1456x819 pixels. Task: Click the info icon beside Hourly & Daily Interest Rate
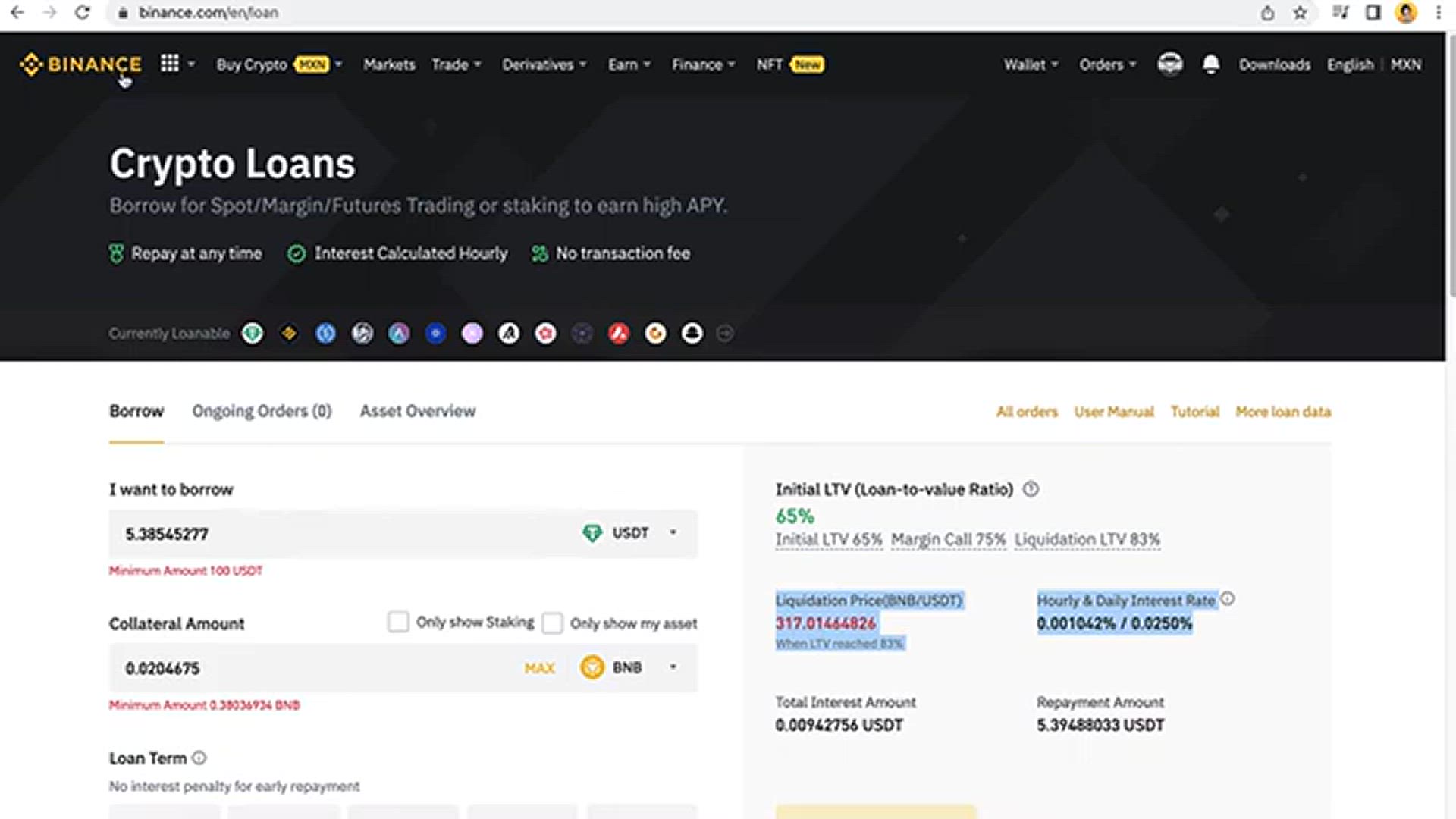[x=1228, y=599]
